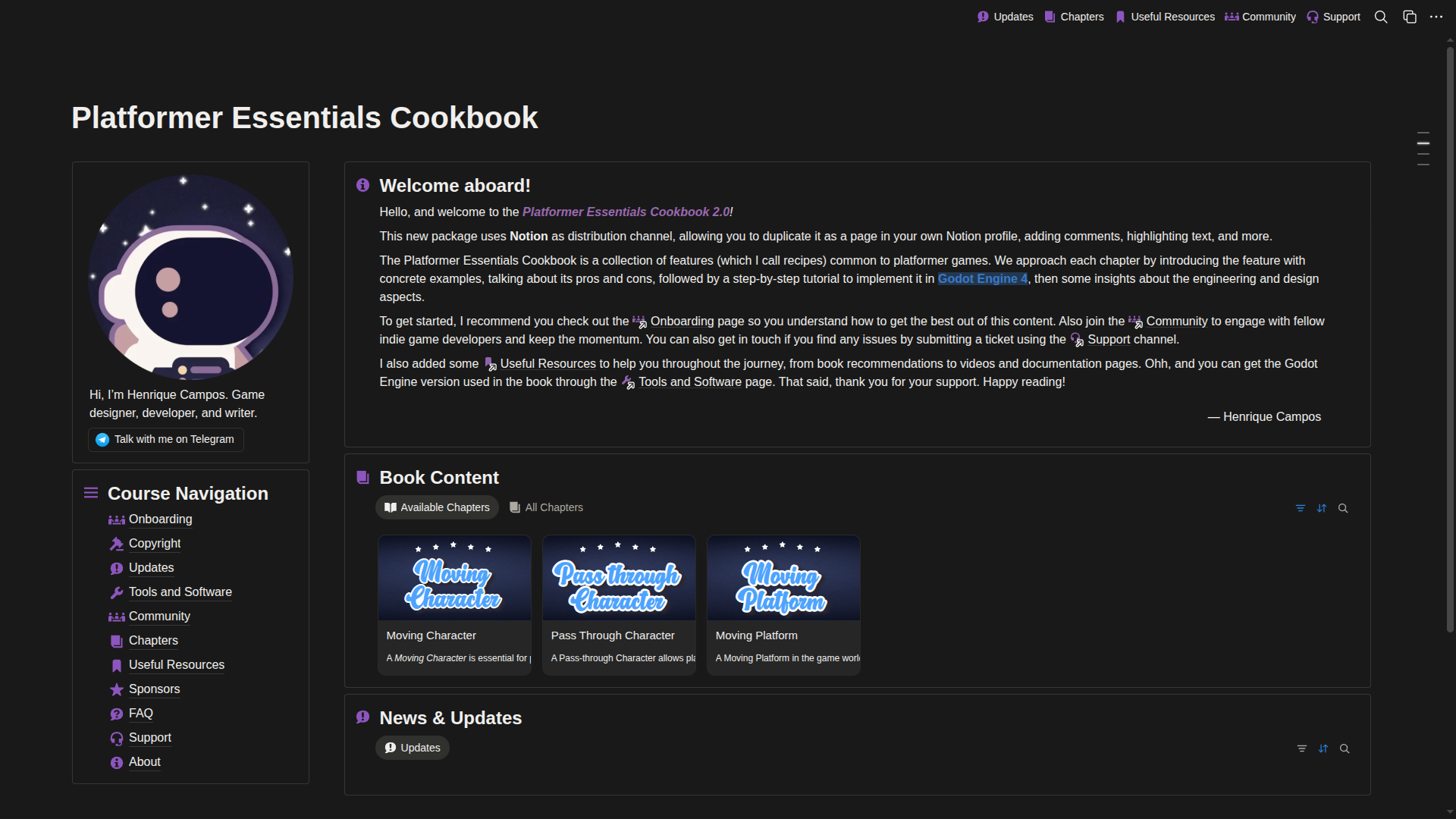Open the Pass Through Character card
1456x819 pixels.
[x=619, y=604]
